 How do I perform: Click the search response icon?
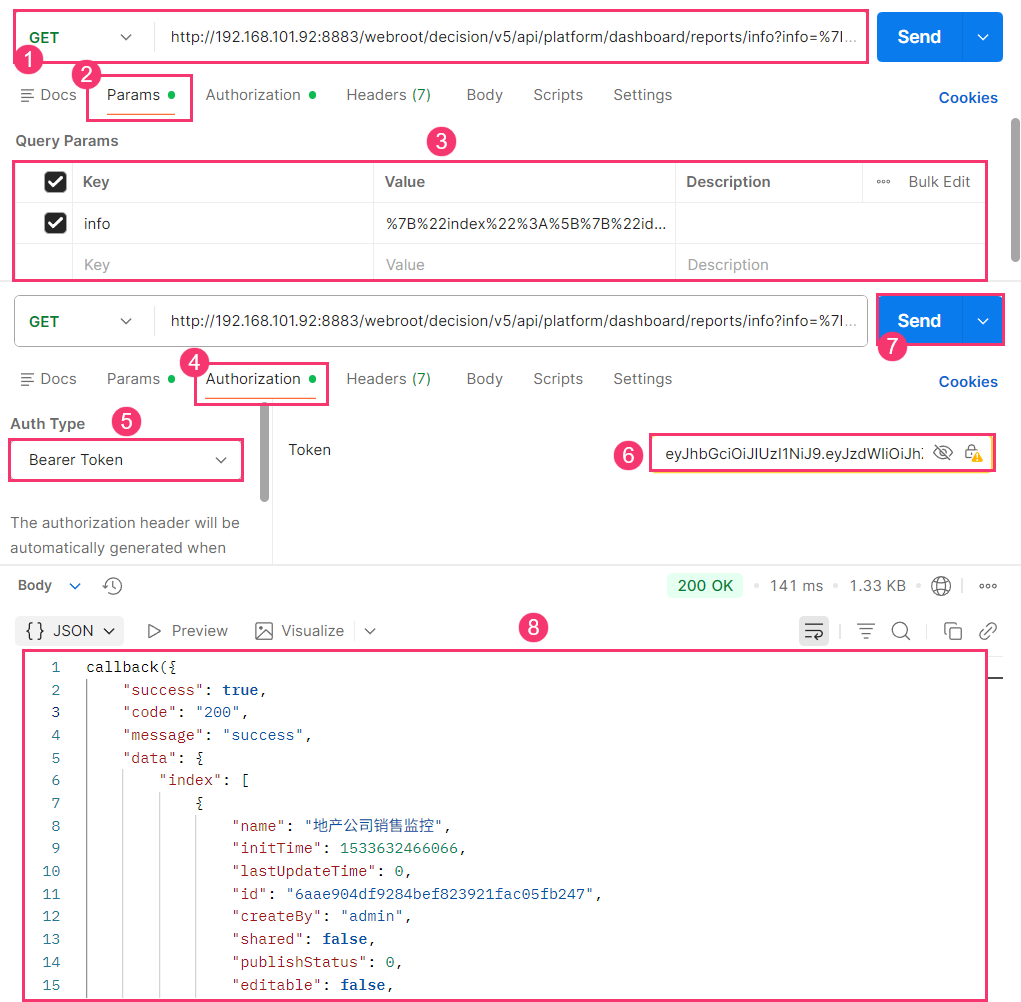click(901, 631)
